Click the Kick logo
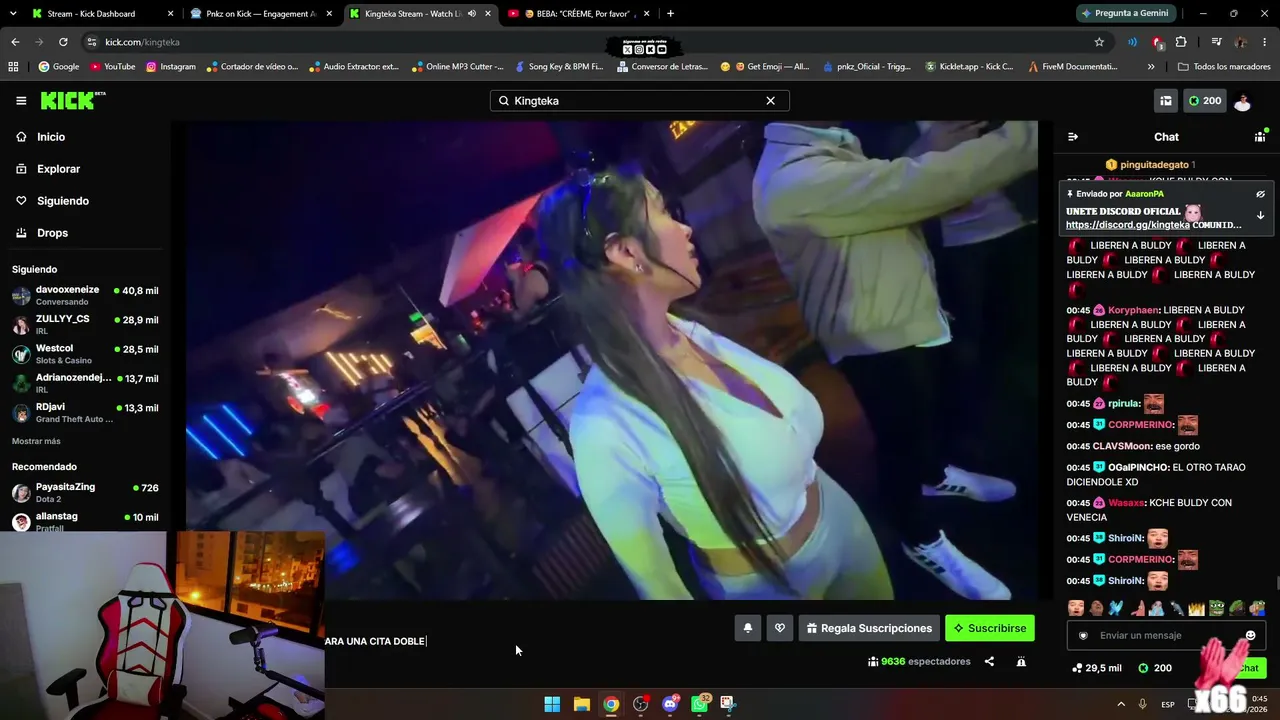The image size is (1280, 720). (x=73, y=100)
